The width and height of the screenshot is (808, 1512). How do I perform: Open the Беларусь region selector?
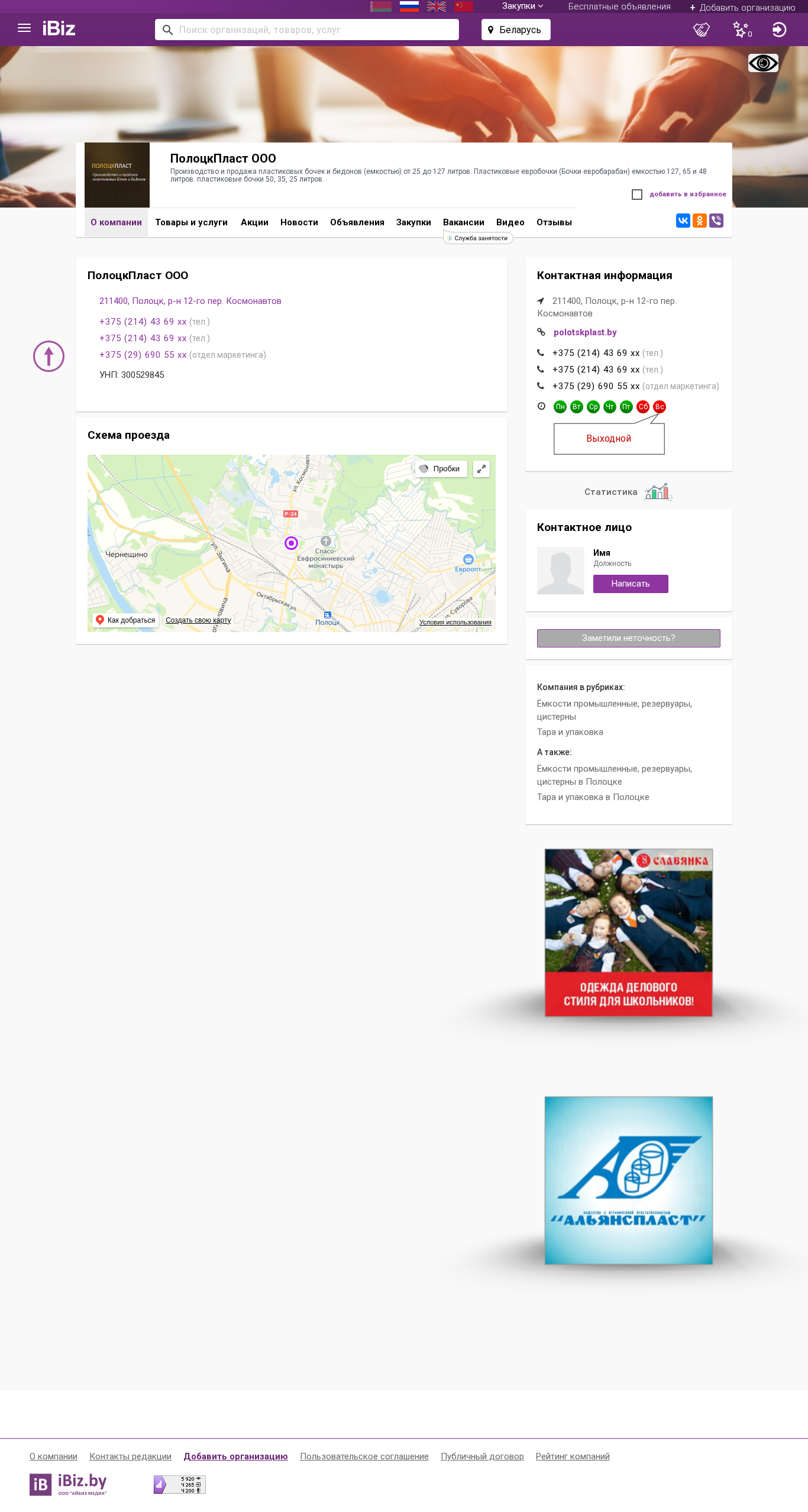coord(516,30)
